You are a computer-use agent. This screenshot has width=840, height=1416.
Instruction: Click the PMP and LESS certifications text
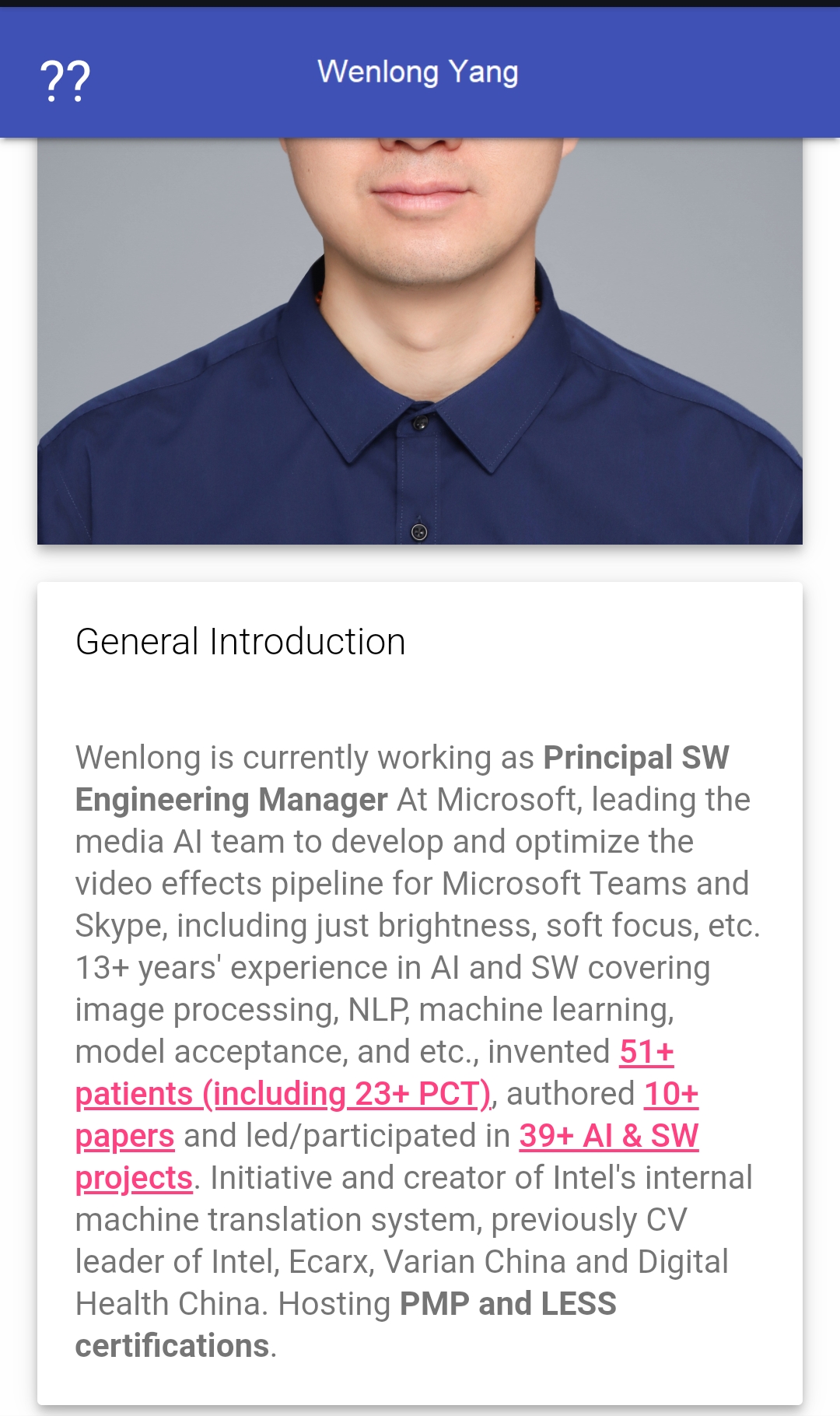(508, 1304)
